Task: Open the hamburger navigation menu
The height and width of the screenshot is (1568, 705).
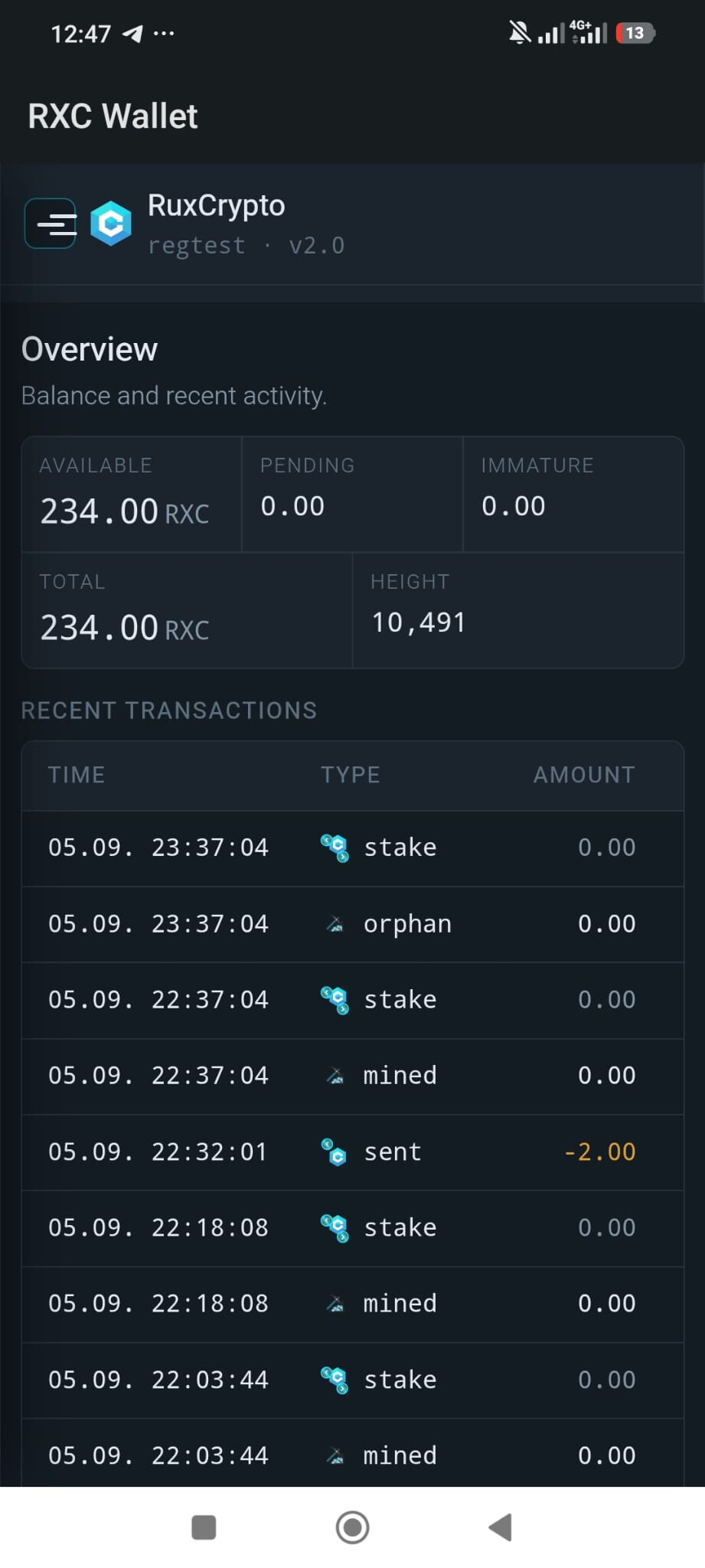Action: tap(51, 224)
